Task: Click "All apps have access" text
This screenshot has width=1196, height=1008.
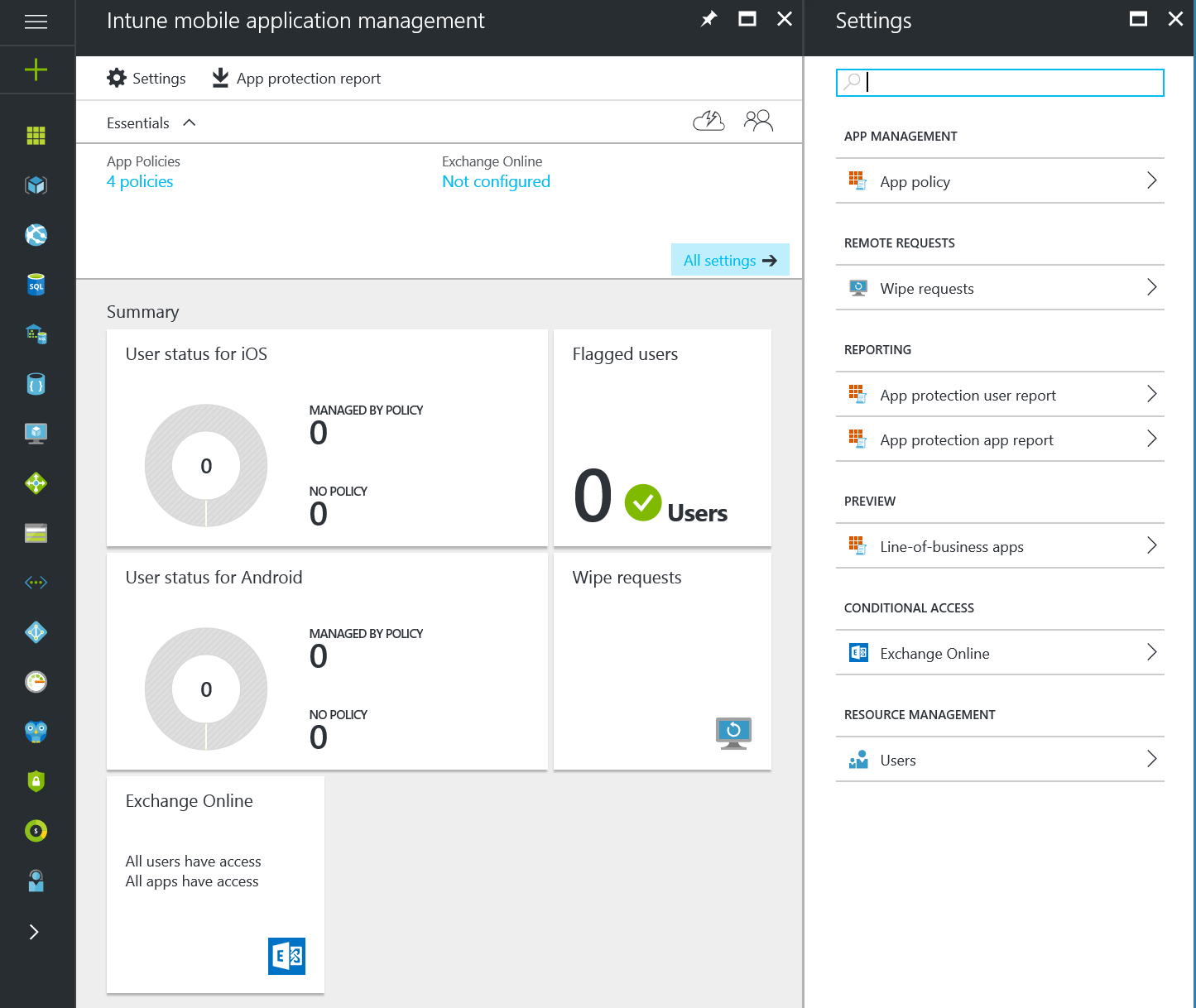Action: [x=192, y=881]
